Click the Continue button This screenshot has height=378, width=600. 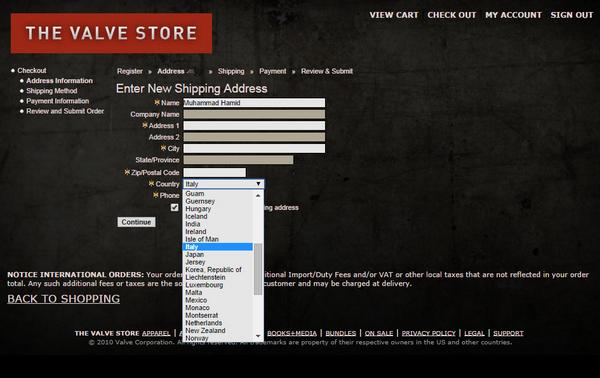pyautogui.click(x=136, y=222)
